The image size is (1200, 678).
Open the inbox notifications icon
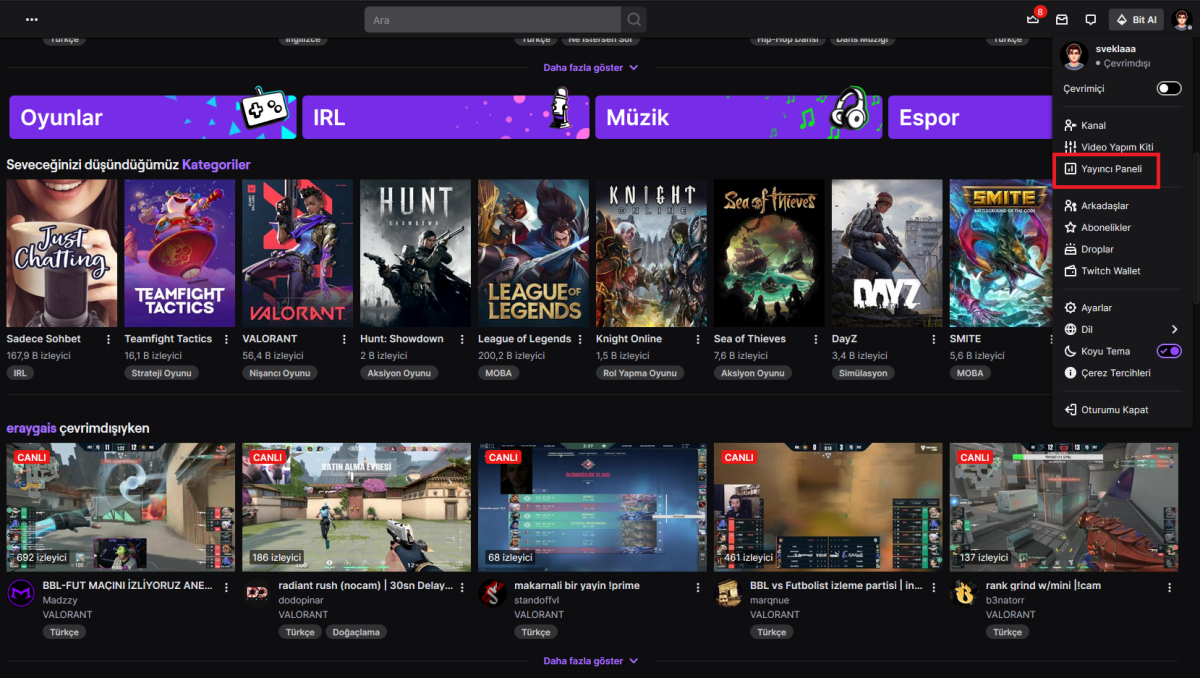1062,20
